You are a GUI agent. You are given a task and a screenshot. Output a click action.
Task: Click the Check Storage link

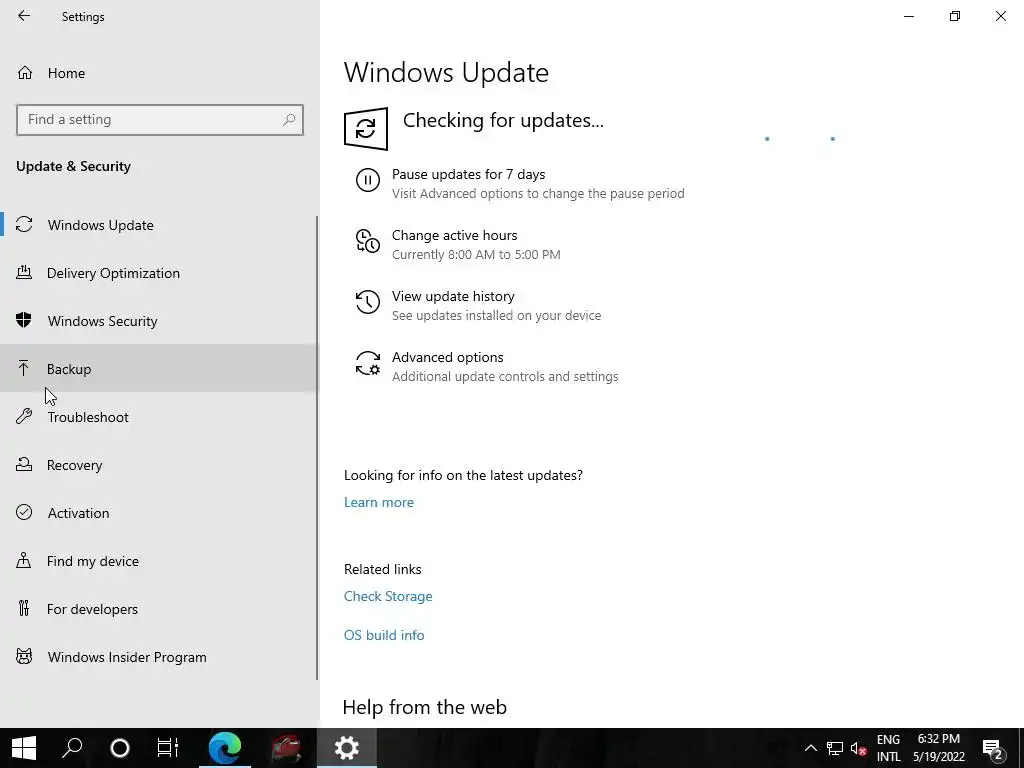click(388, 596)
